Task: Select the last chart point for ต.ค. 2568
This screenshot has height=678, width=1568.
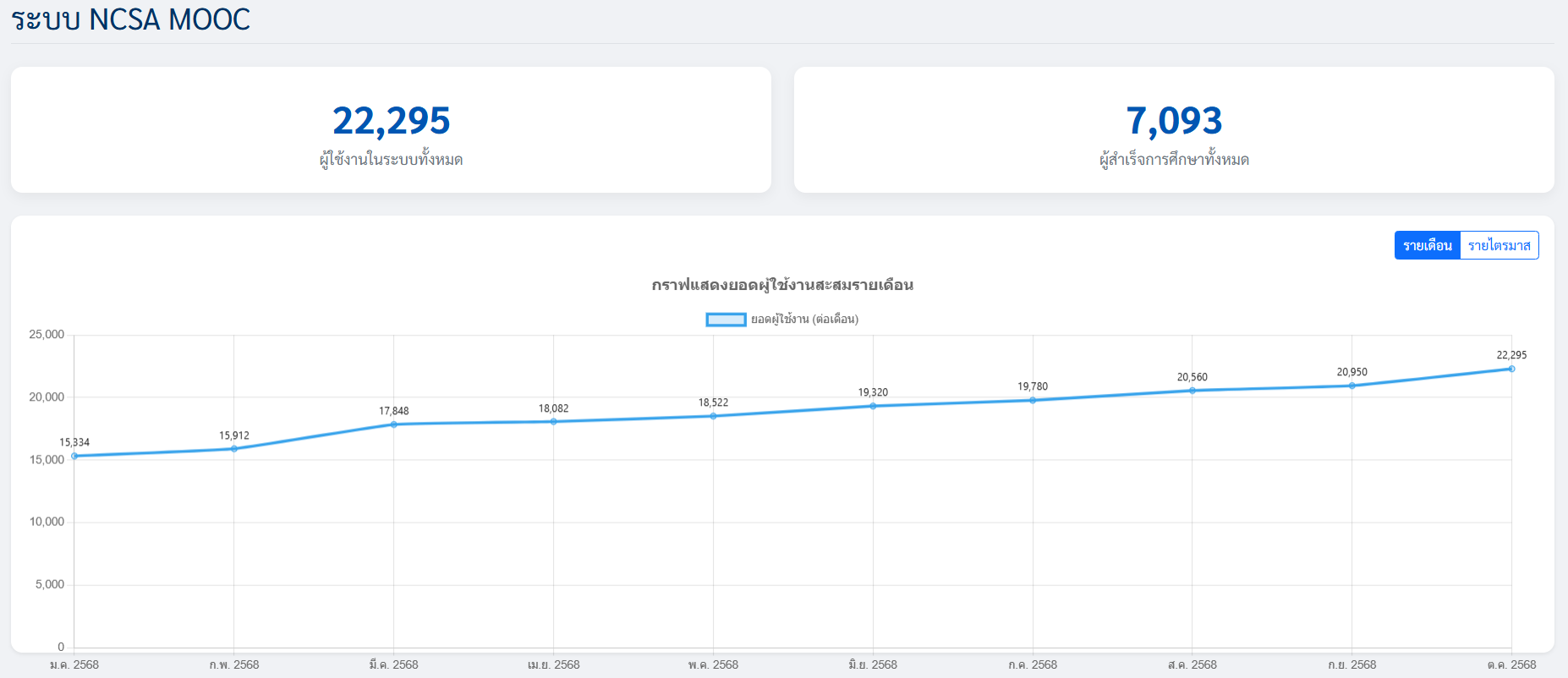Action: point(1511,369)
